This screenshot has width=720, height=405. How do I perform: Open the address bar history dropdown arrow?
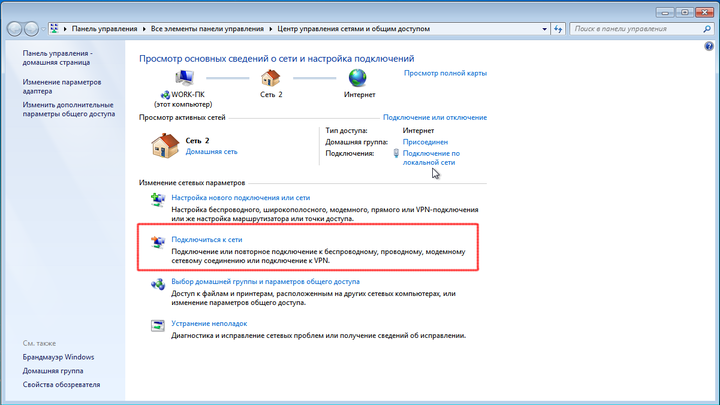[x=544, y=29]
